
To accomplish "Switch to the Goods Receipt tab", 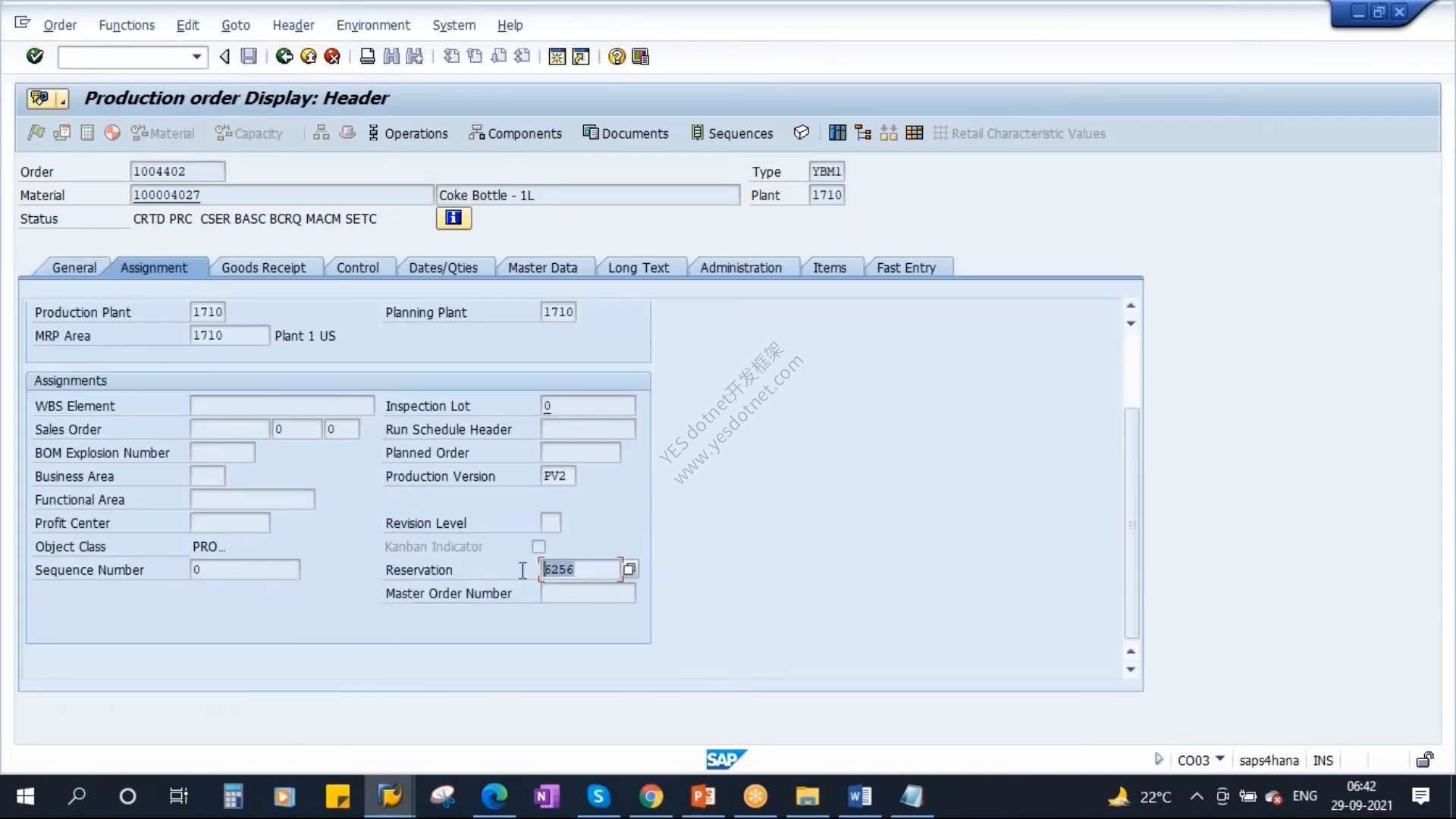I will 263,268.
